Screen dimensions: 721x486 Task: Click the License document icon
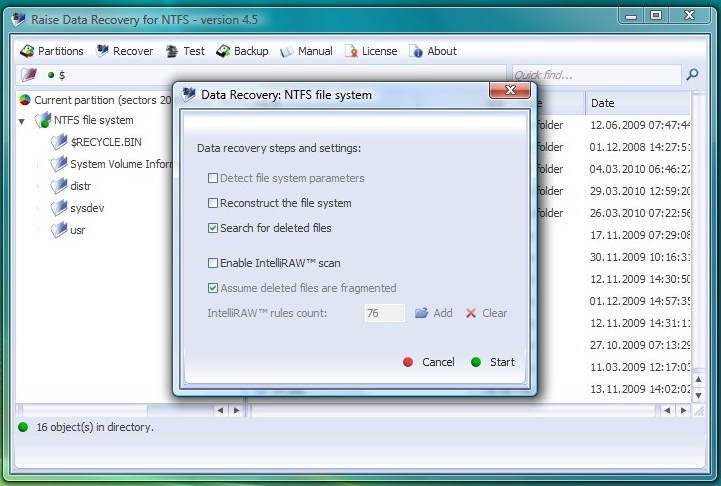[x=351, y=51]
